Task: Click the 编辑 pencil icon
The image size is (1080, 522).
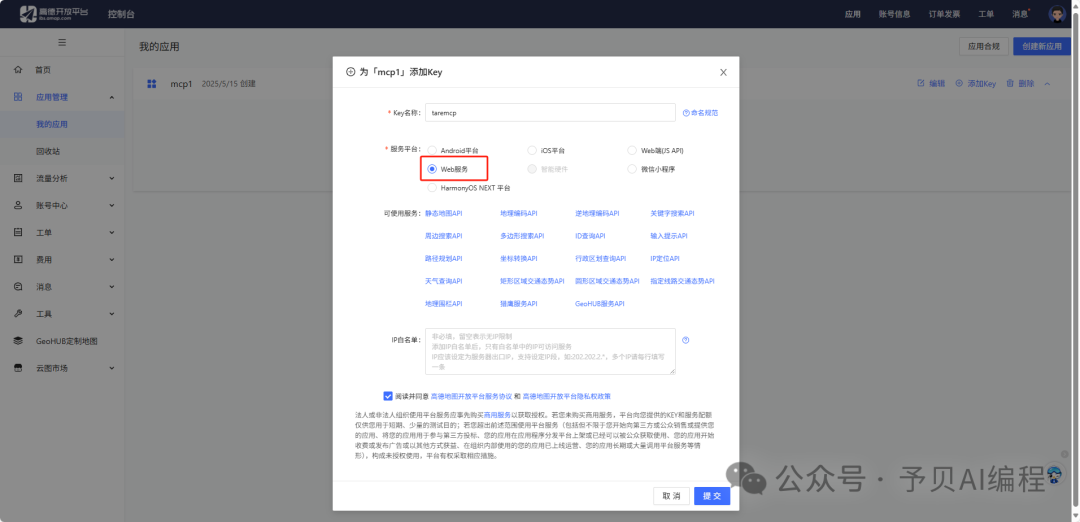Action: 921,83
